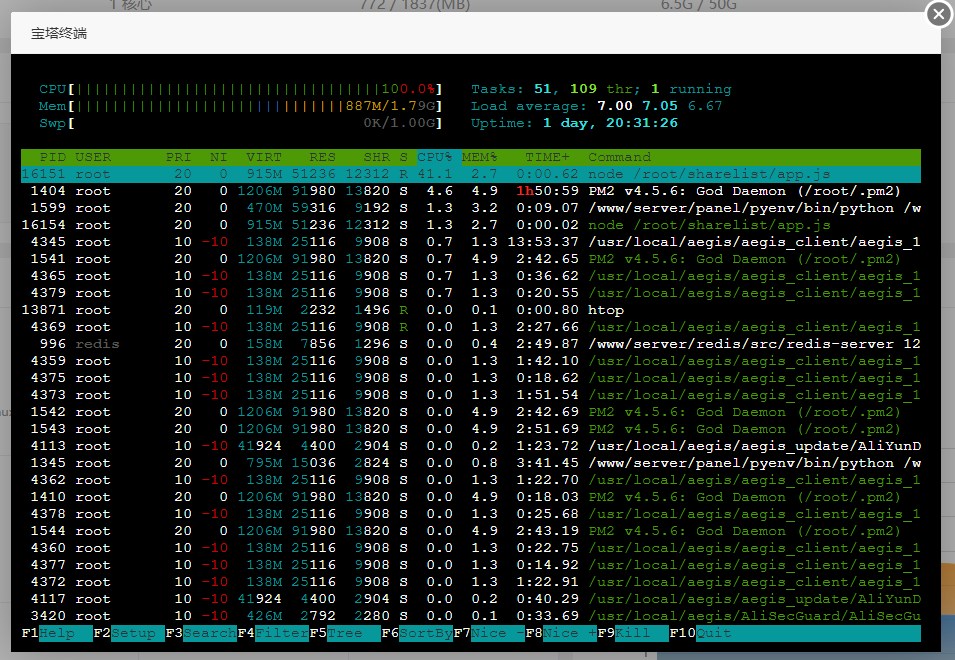Select process row PID 4375
The width and height of the screenshot is (955, 660).
[471, 378]
